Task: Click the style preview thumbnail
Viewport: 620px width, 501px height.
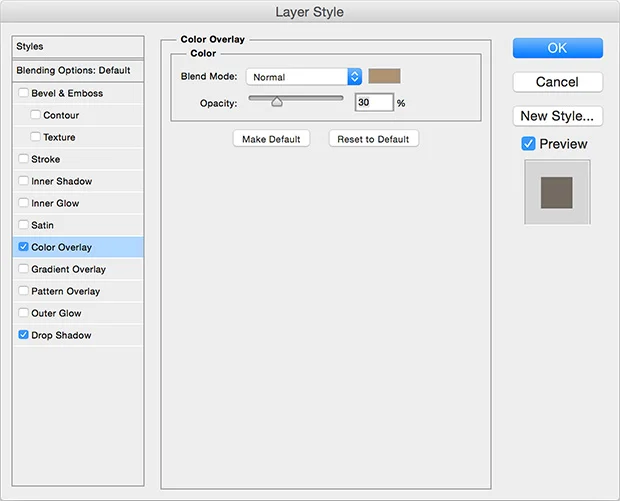Action: [557, 192]
